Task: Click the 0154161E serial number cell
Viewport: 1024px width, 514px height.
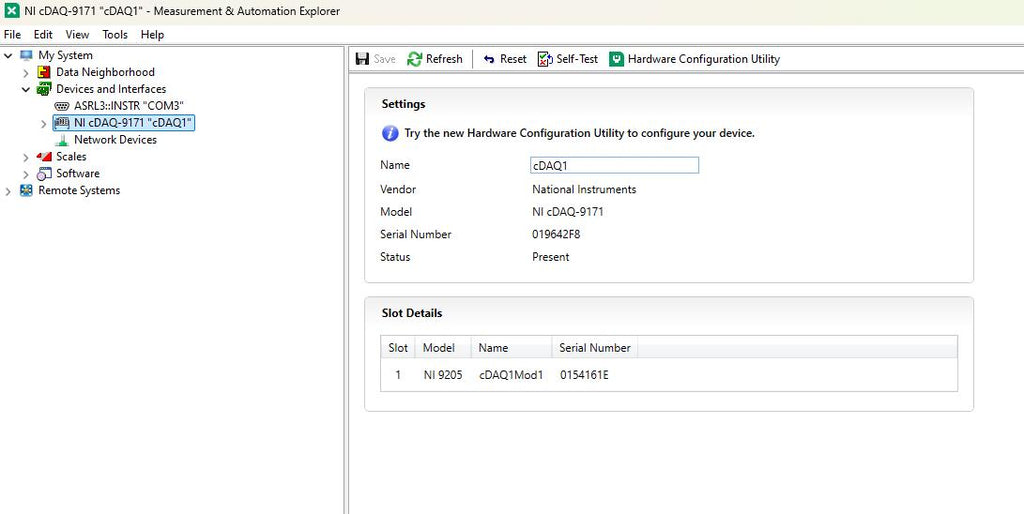Action: (x=584, y=376)
